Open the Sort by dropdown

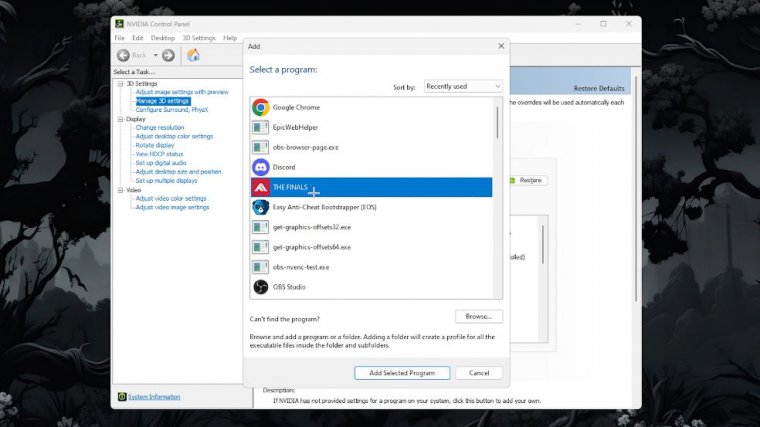coord(463,87)
